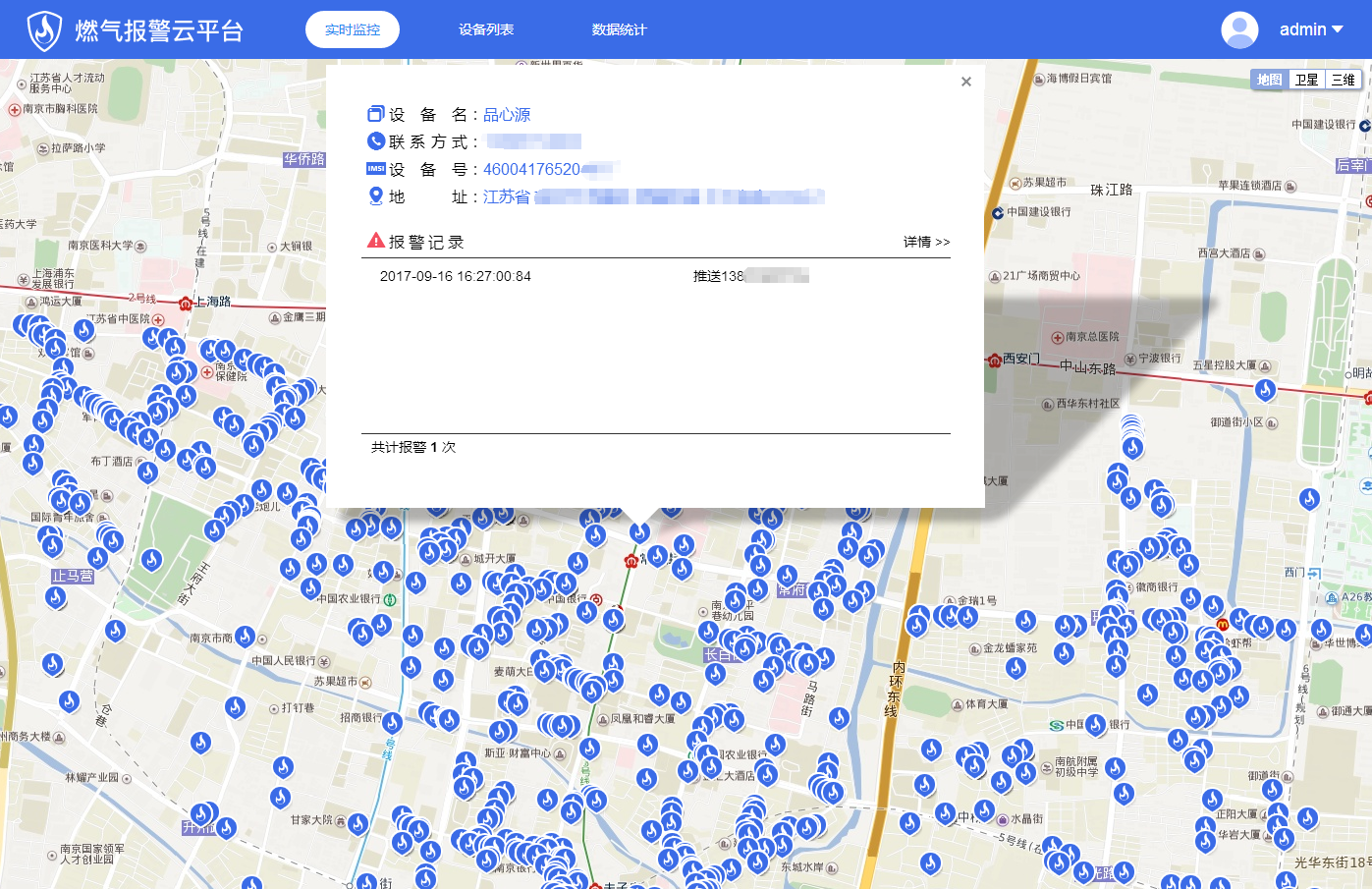Screen dimensions: 1372x889
Task: Click the location pin icon beside 地址
Action: click(x=375, y=196)
